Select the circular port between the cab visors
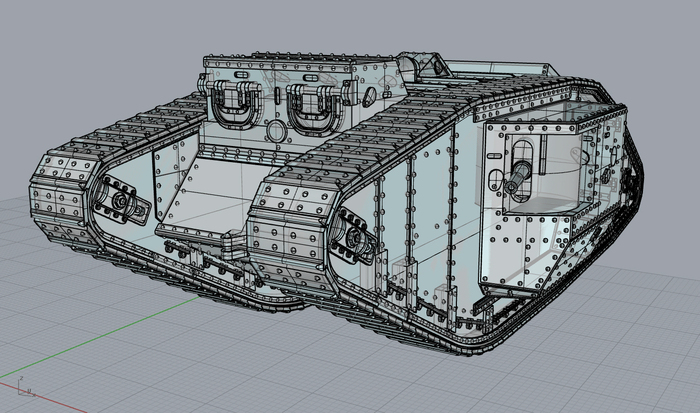This screenshot has height=413, width=700. (x=275, y=130)
